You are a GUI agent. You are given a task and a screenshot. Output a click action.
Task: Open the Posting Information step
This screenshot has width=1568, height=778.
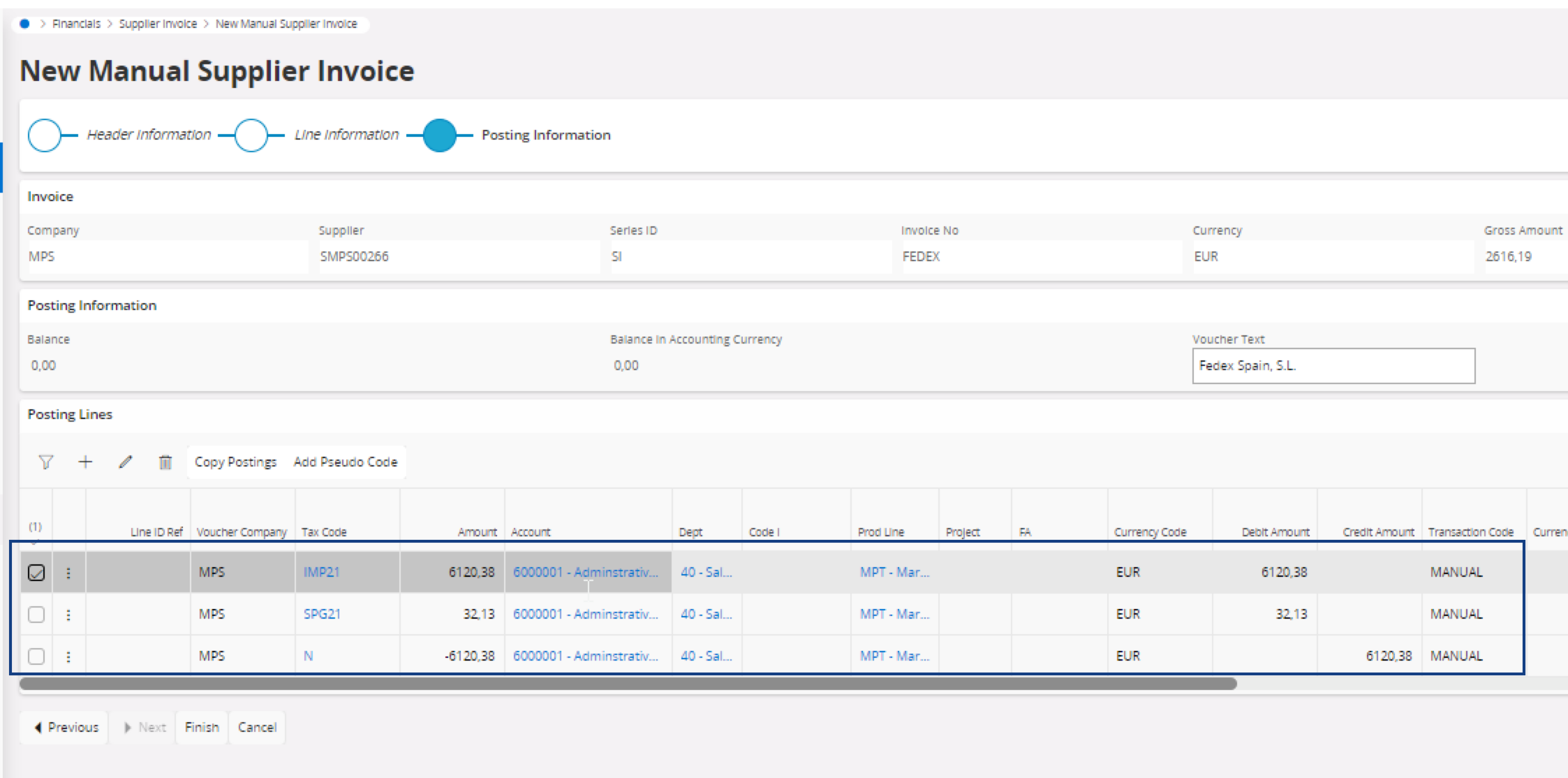click(440, 135)
